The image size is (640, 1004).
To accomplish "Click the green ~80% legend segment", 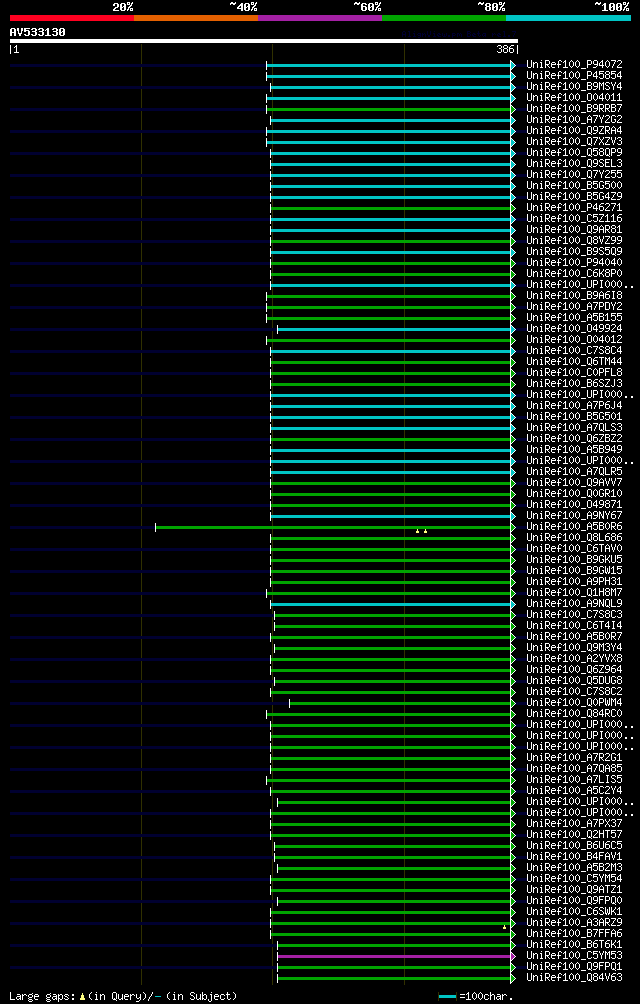I will pos(444,18).
